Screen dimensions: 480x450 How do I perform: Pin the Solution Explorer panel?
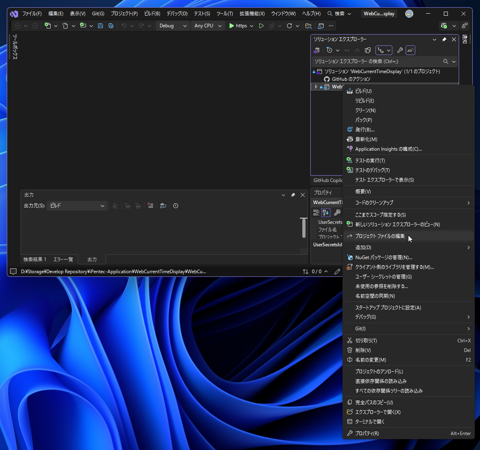(x=444, y=39)
